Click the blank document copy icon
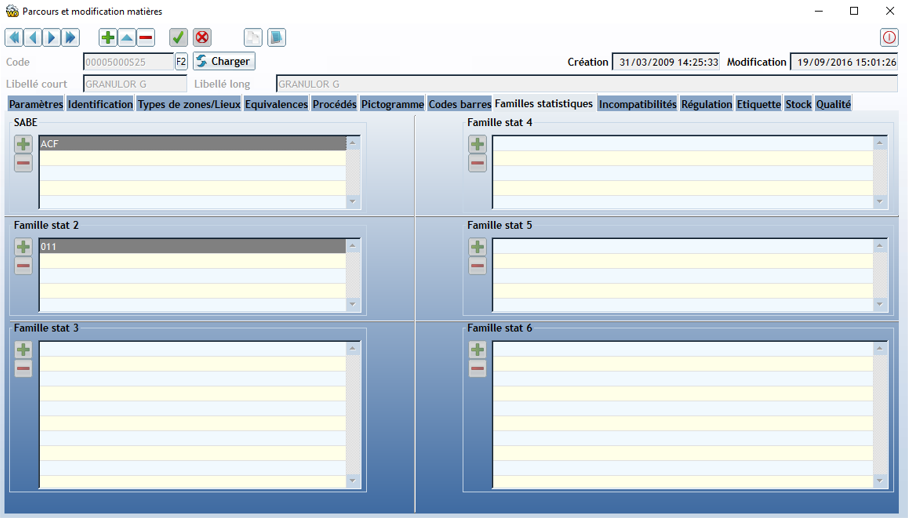This screenshot has width=908, height=518. [x=253, y=38]
